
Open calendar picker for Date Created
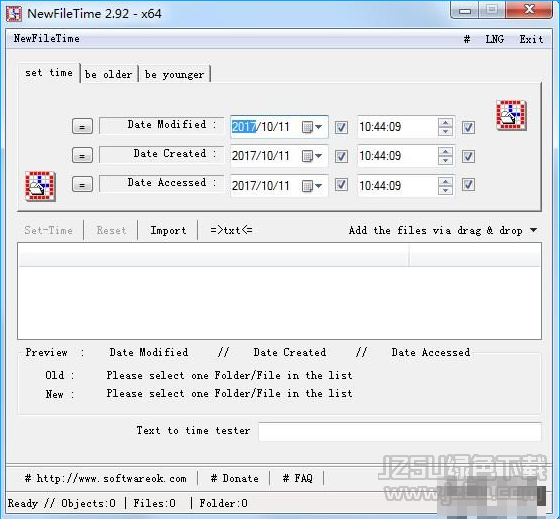tap(312, 156)
